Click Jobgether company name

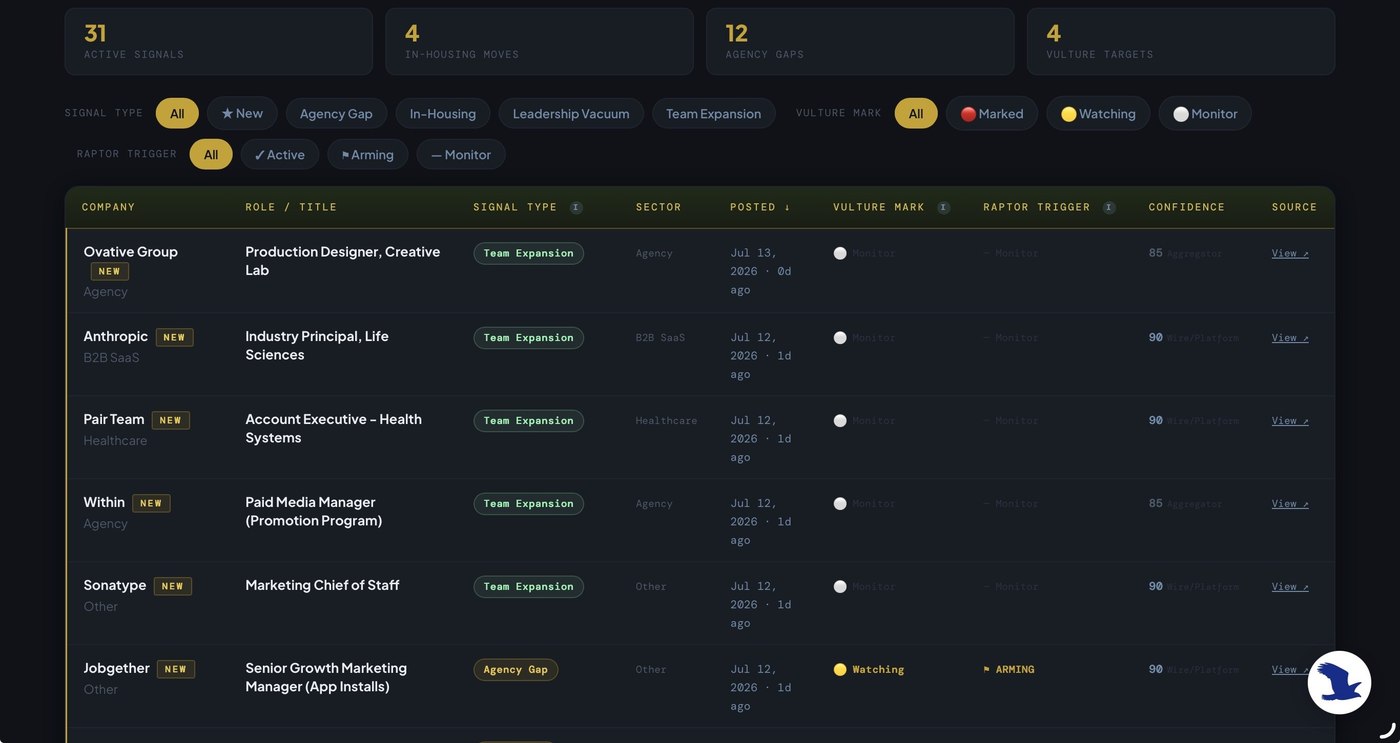tap(116, 668)
